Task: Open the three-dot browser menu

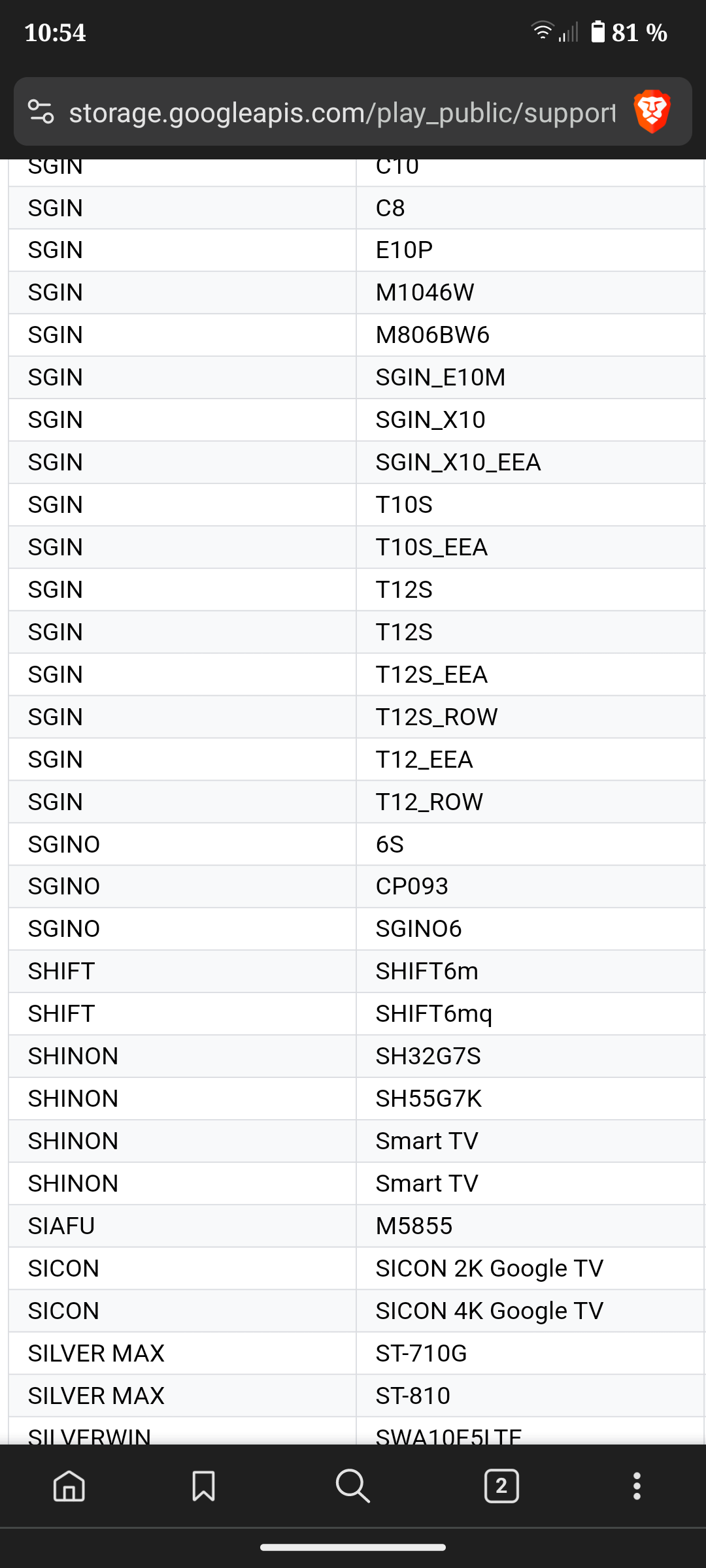Action: [x=637, y=1486]
